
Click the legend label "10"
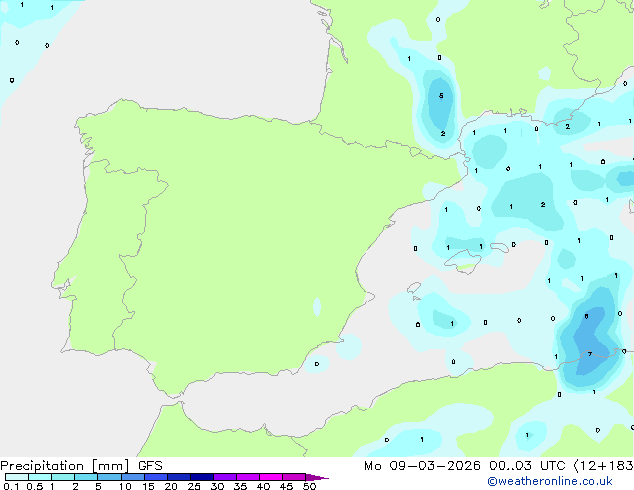pos(125,486)
